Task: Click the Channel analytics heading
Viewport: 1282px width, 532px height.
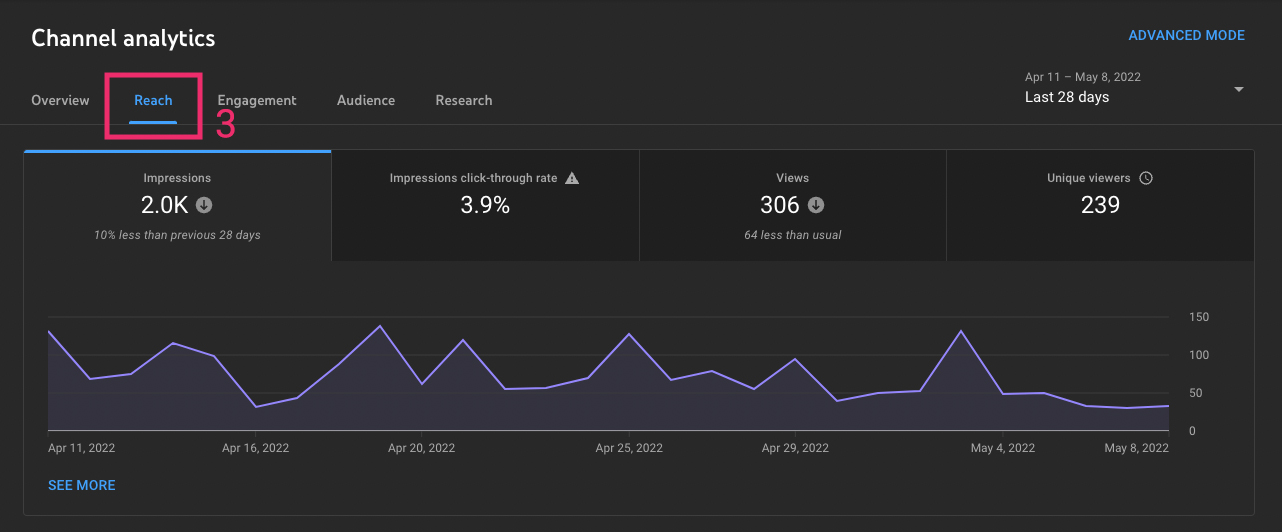Action: tap(123, 39)
